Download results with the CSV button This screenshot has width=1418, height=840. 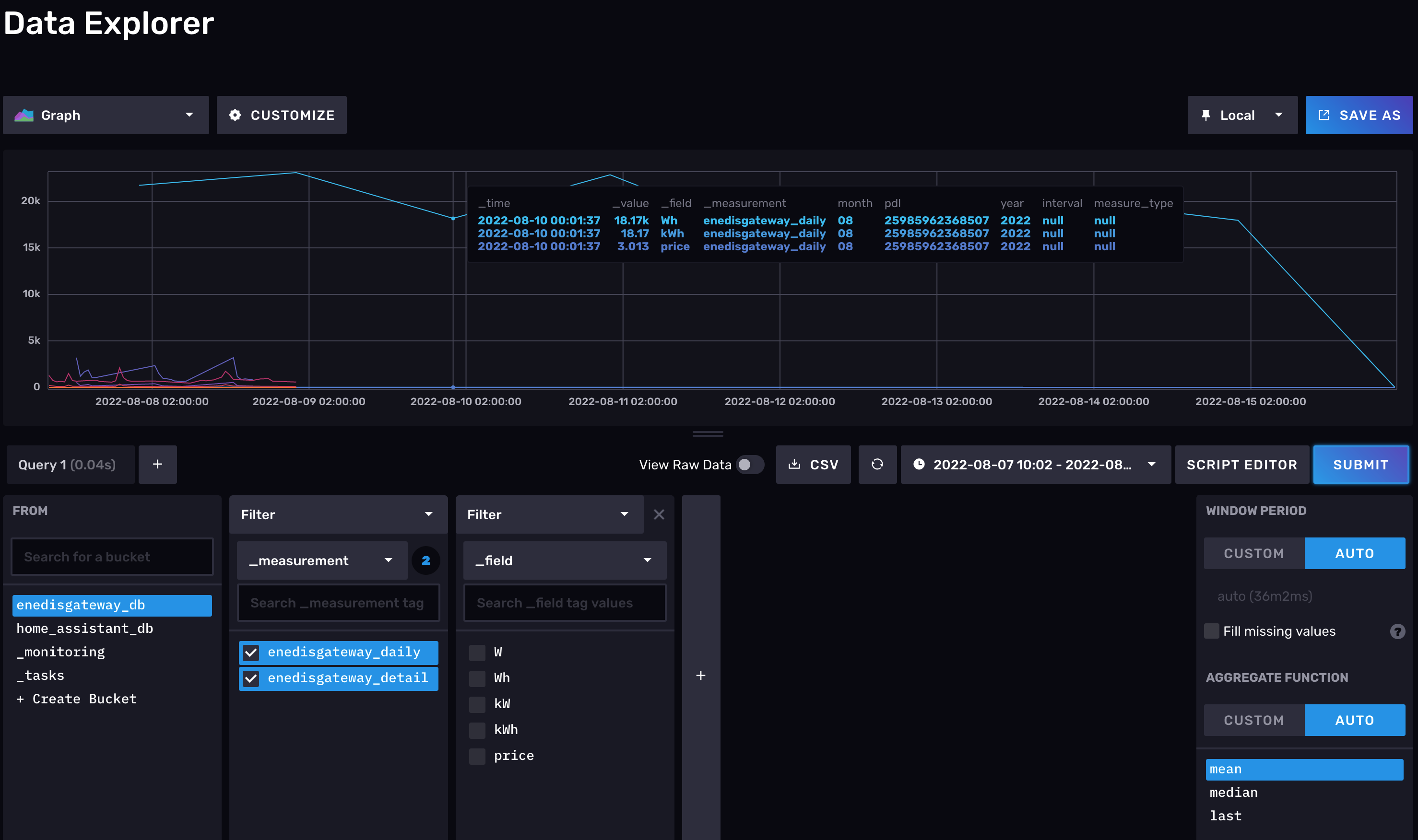click(x=813, y=465)
